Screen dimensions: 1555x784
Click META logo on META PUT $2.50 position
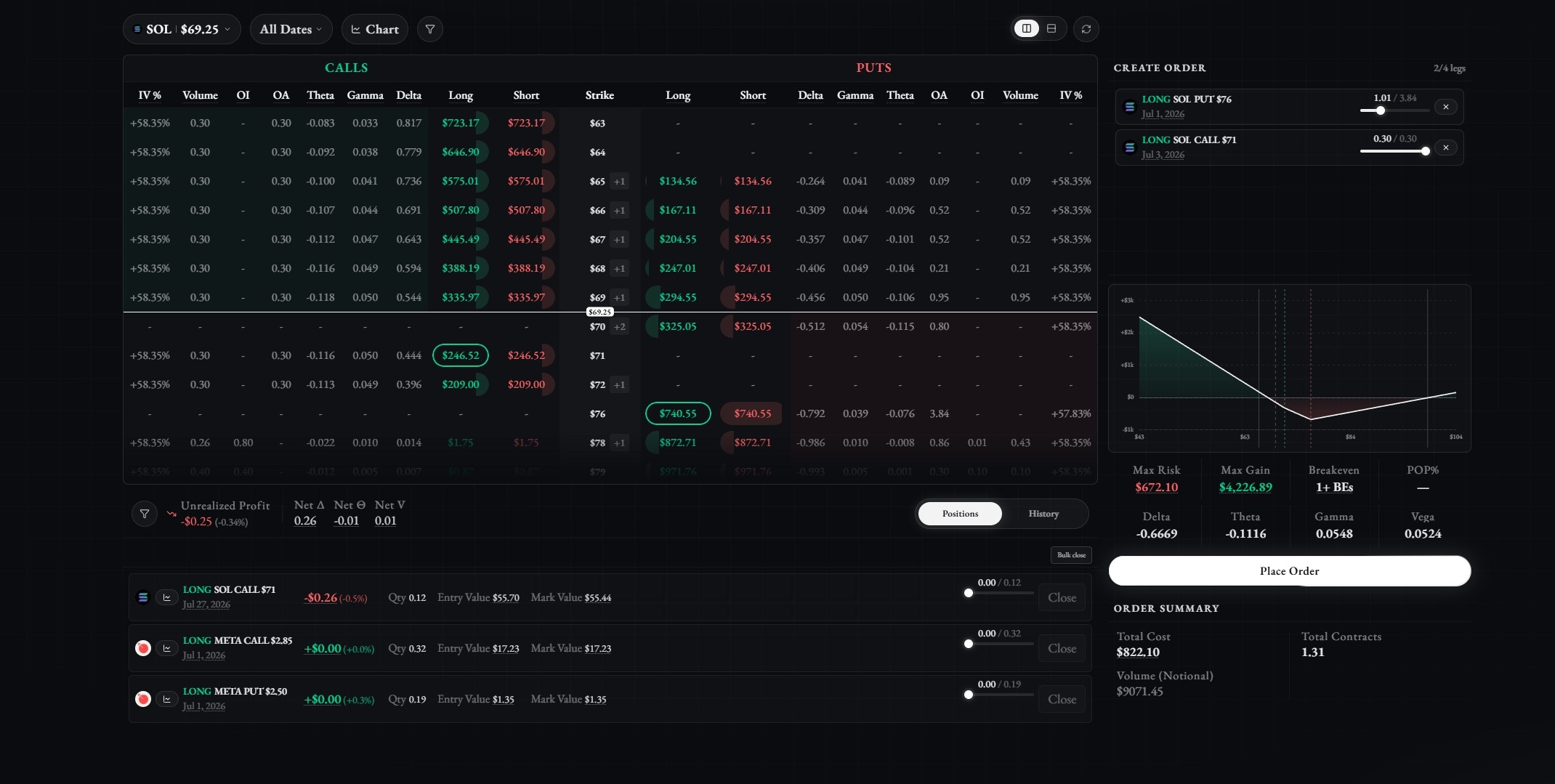pyautogui.click(x=143, y=699)
